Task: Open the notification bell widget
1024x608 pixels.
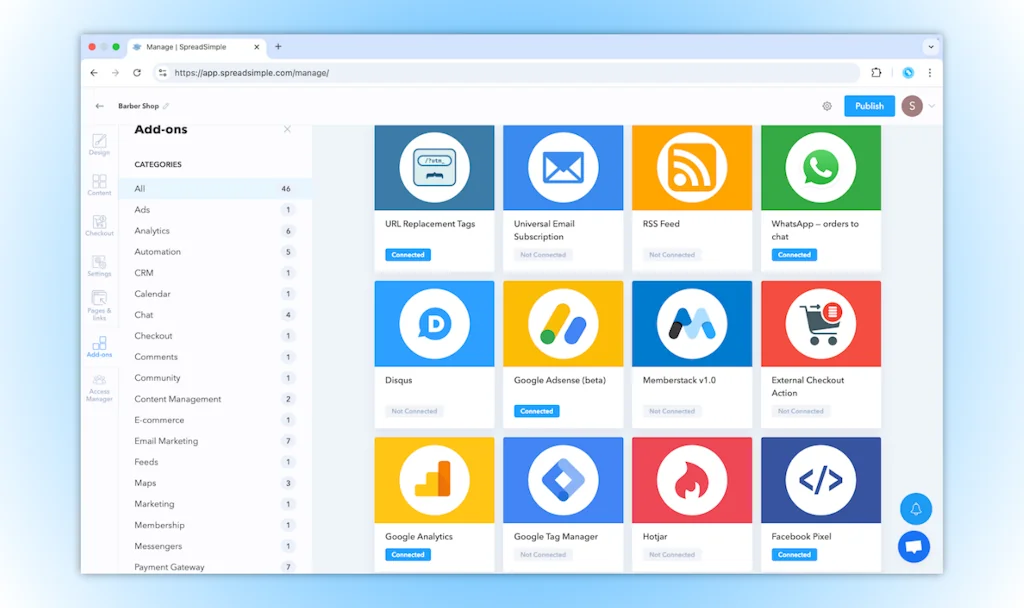Action: (x=915, y=509)
